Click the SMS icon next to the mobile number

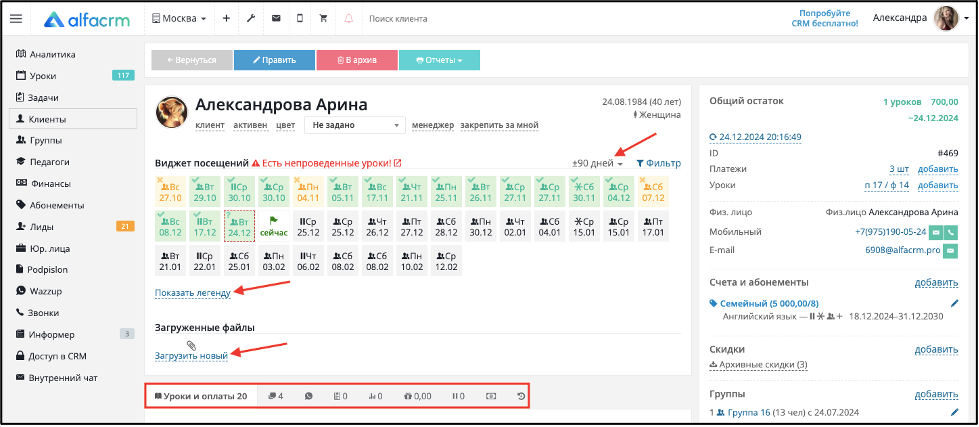point(936,232)
